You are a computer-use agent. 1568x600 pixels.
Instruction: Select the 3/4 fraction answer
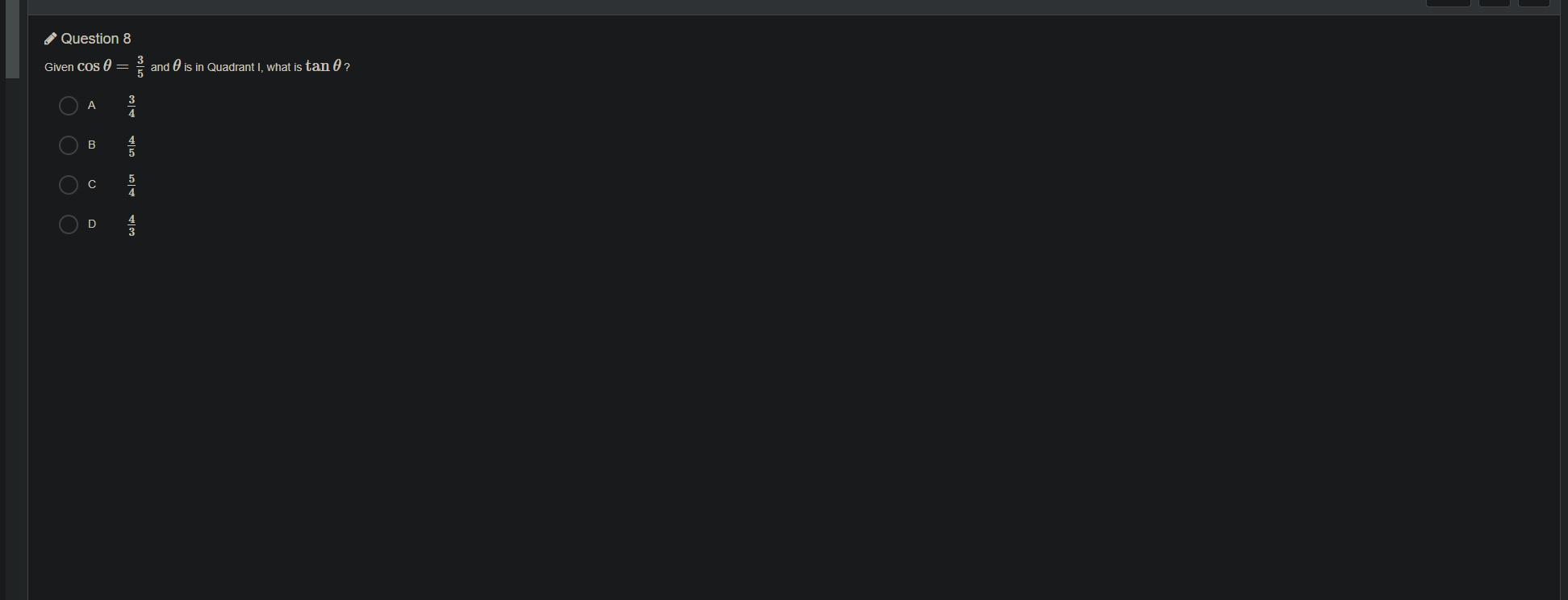coord(132,107)
